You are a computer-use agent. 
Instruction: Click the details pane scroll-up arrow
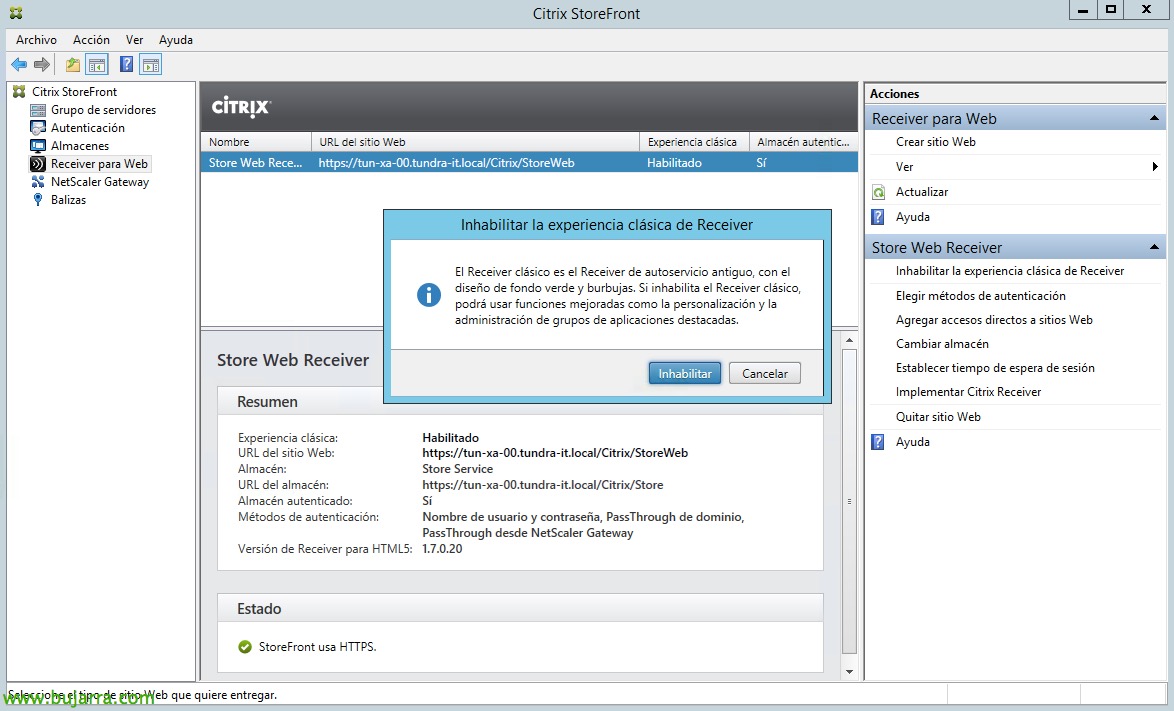tap(849, 341)
